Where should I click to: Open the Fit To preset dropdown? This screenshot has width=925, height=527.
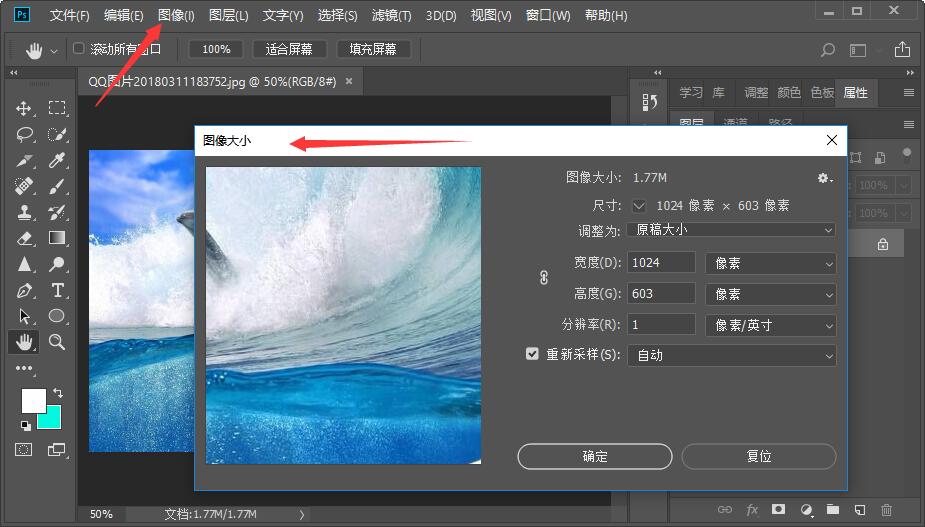732,230
